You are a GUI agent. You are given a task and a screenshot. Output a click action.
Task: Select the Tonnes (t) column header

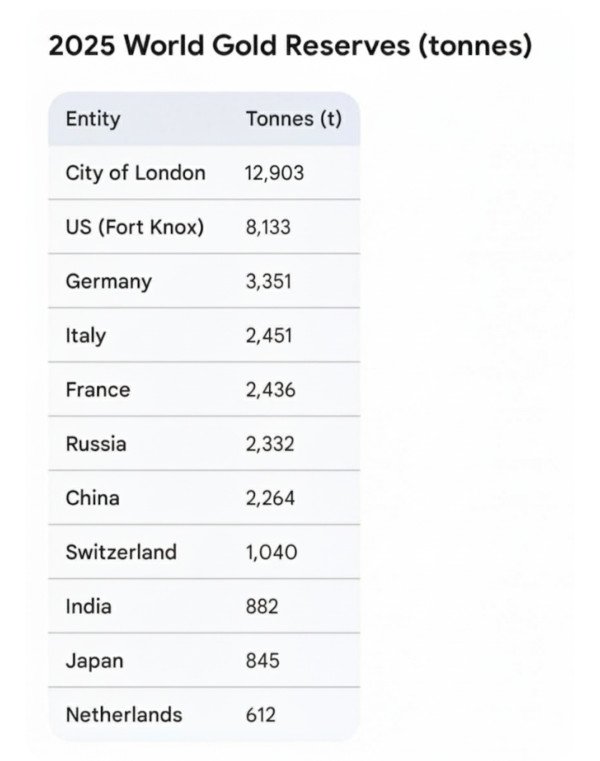coord(294,119)
